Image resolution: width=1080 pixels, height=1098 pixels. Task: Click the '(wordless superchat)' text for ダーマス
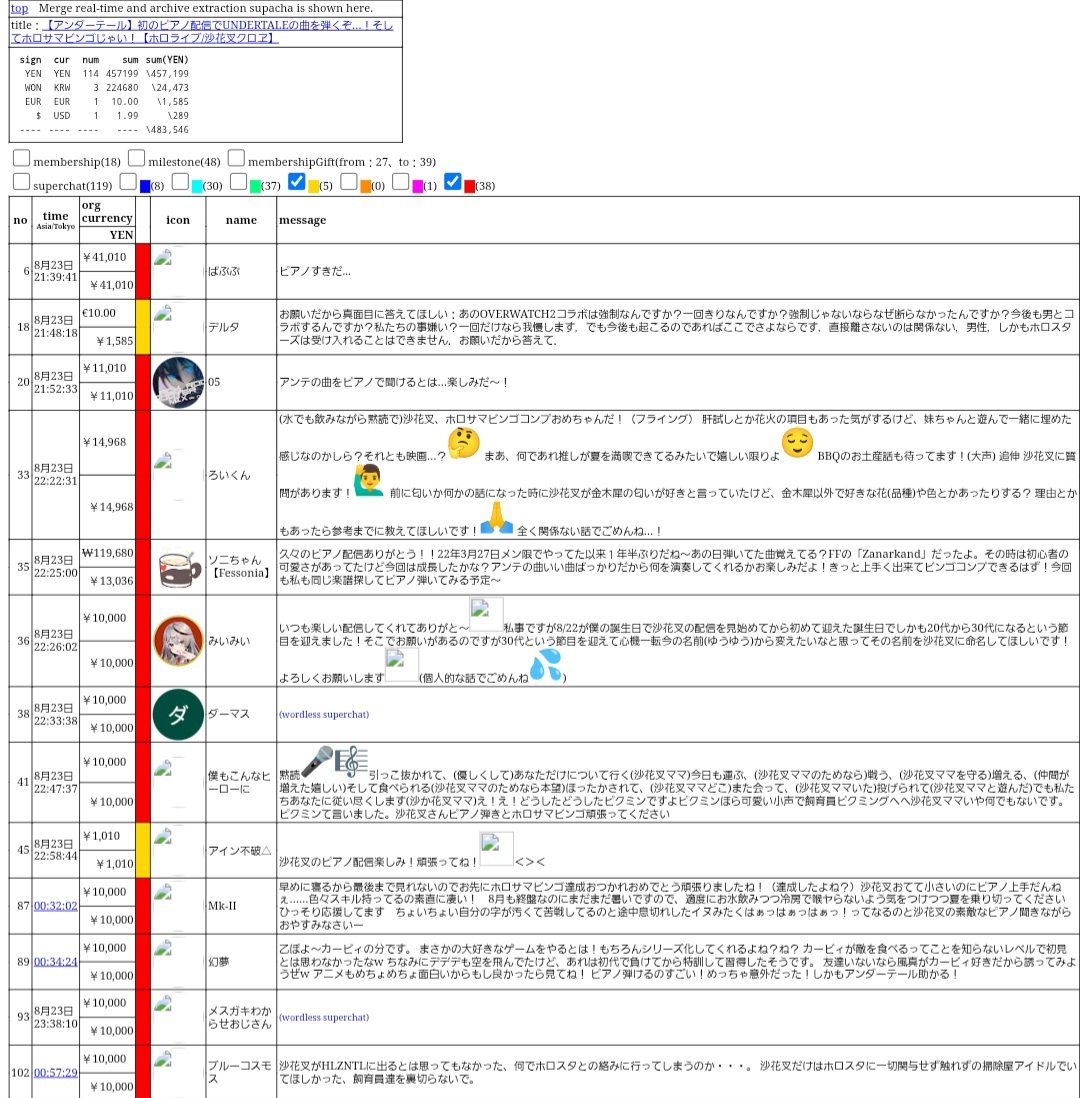pyautogui.click(x=324, y=714)
